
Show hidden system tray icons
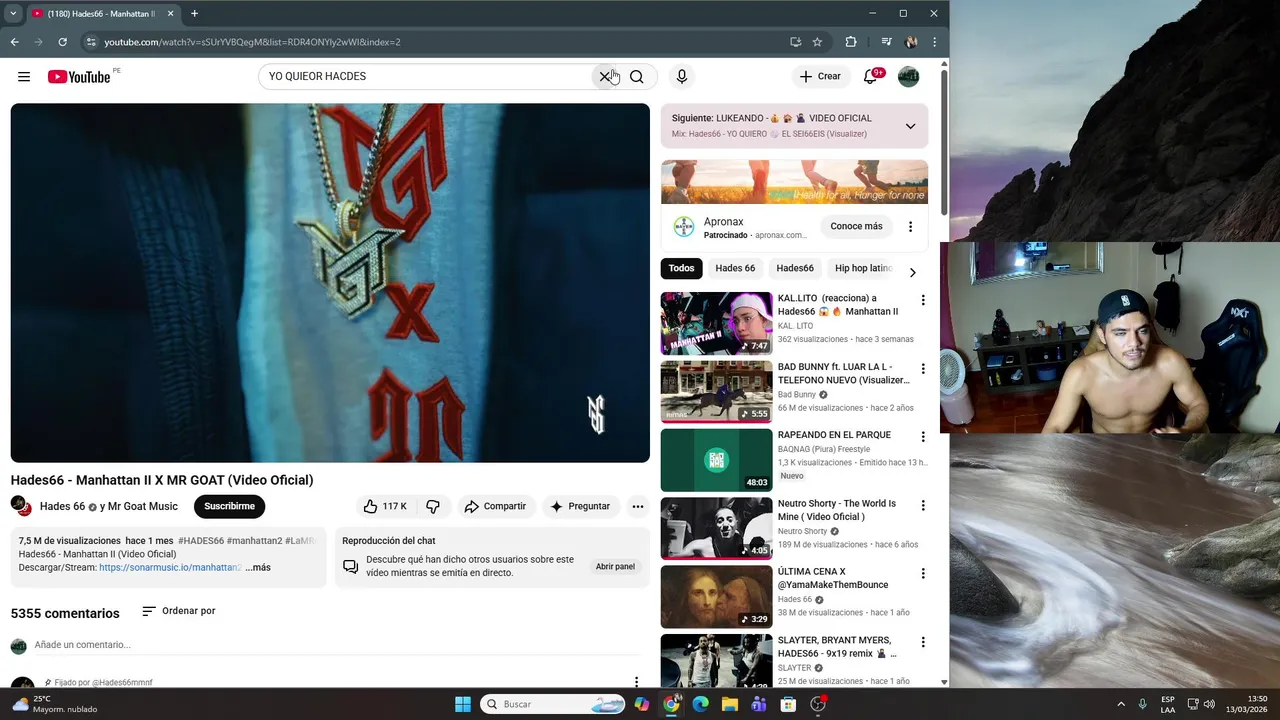(1121, 704)
